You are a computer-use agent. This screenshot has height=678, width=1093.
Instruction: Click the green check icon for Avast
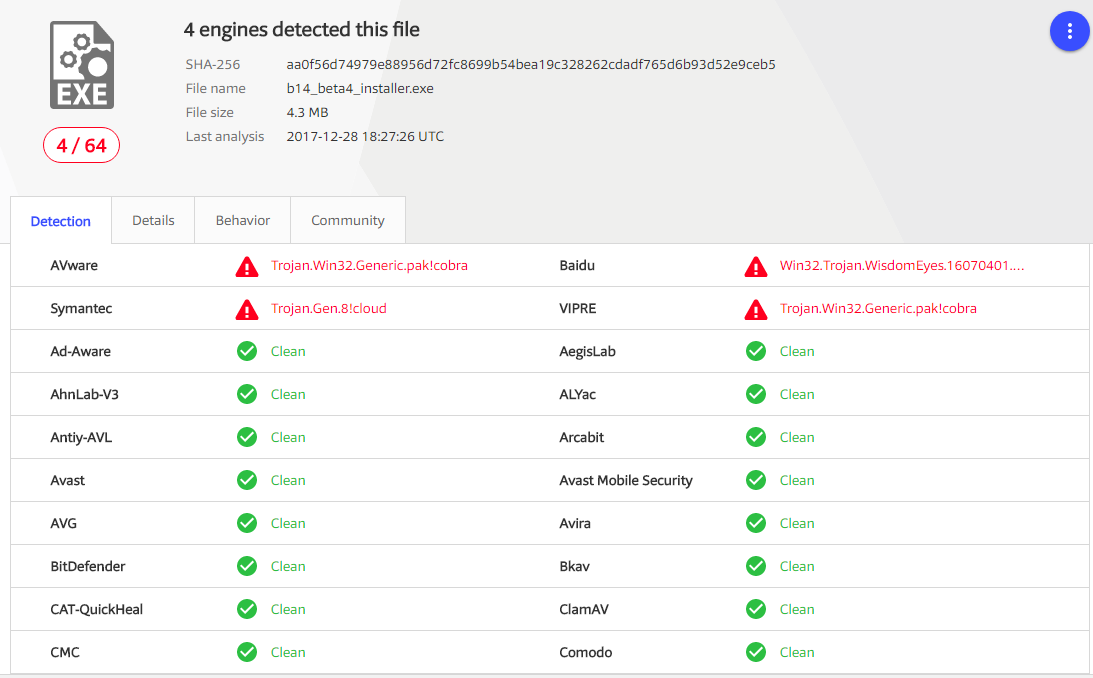coord(247,480)
